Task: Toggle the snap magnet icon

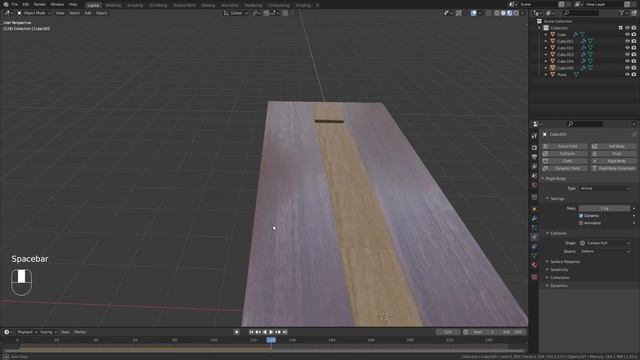Action: (266, 13)
